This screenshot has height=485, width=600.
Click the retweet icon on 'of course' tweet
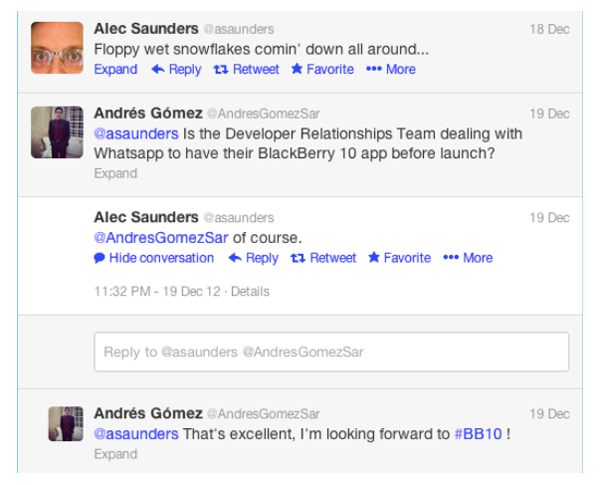(x=298, y=258)
